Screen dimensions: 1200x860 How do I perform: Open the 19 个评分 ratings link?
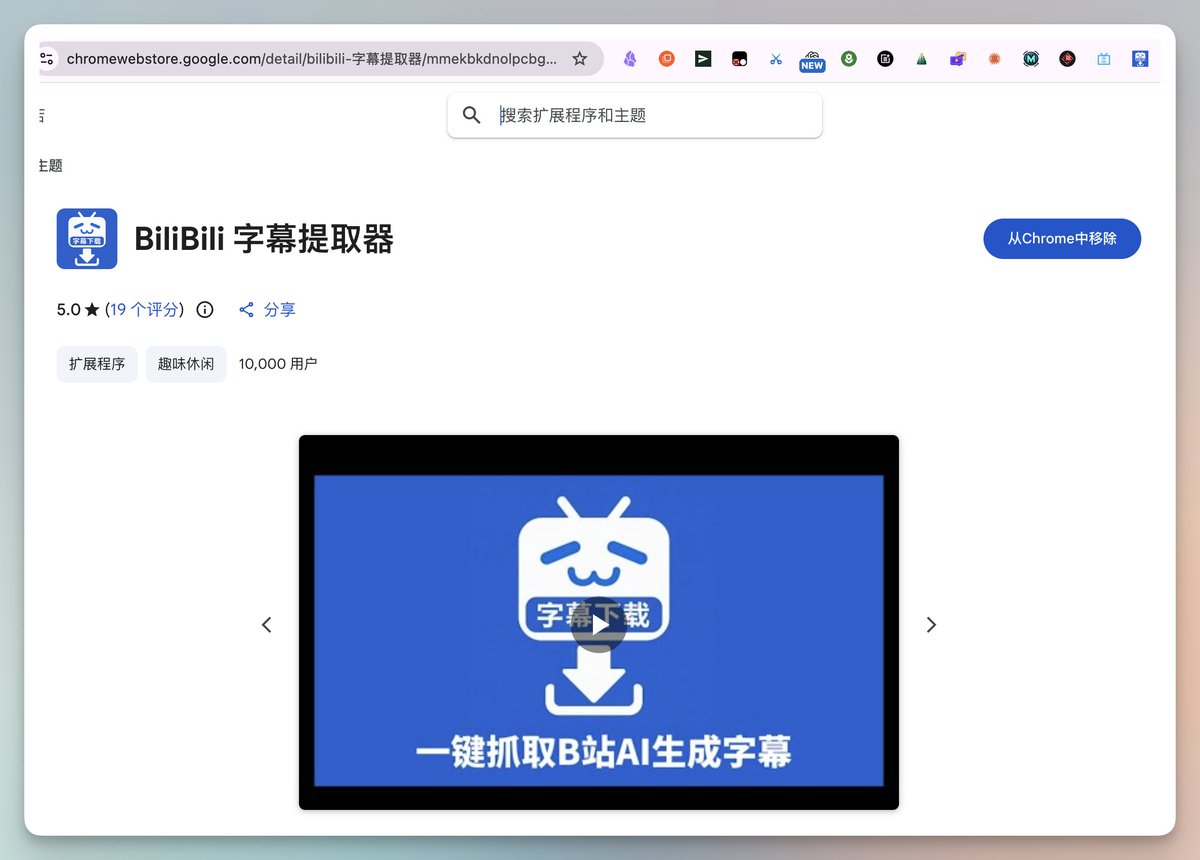pyautogui.click(x=144, y=310)
